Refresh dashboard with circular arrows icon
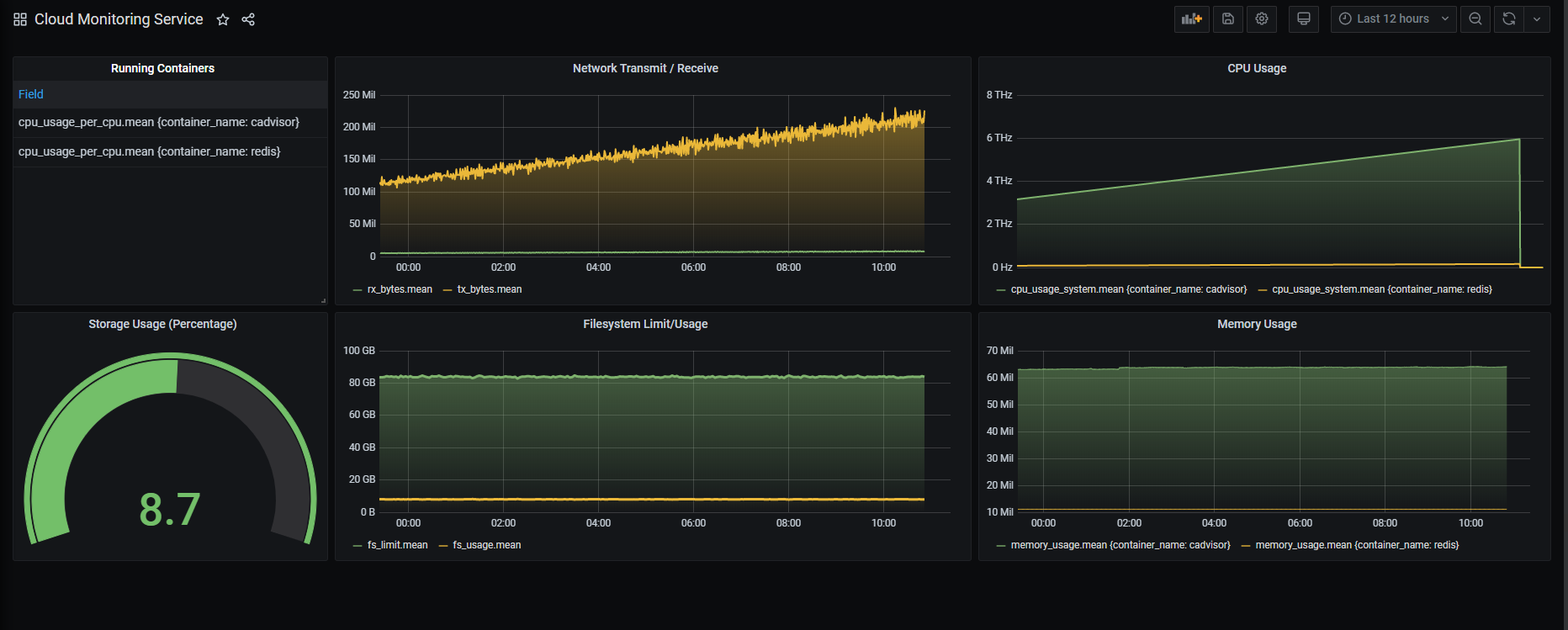 (x=1508, y=19)
